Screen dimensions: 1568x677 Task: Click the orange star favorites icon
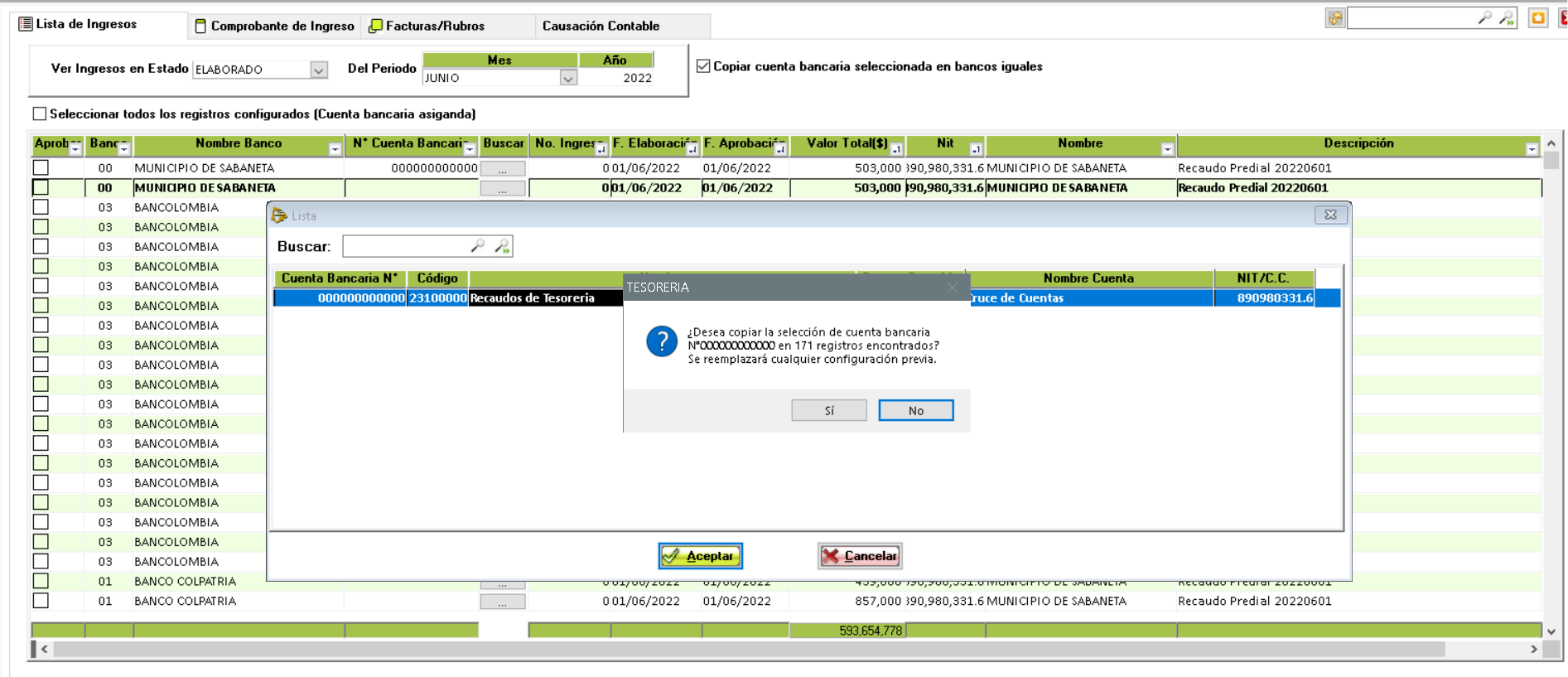point(1538,18)
